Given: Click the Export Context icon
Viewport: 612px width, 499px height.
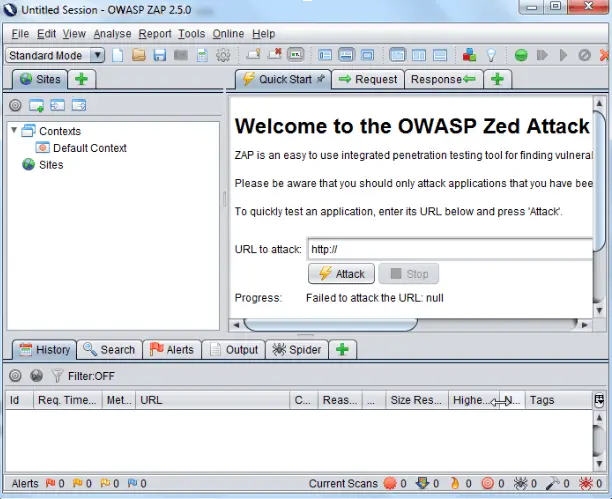Looking at the screenshot, I should click(79, 105).
